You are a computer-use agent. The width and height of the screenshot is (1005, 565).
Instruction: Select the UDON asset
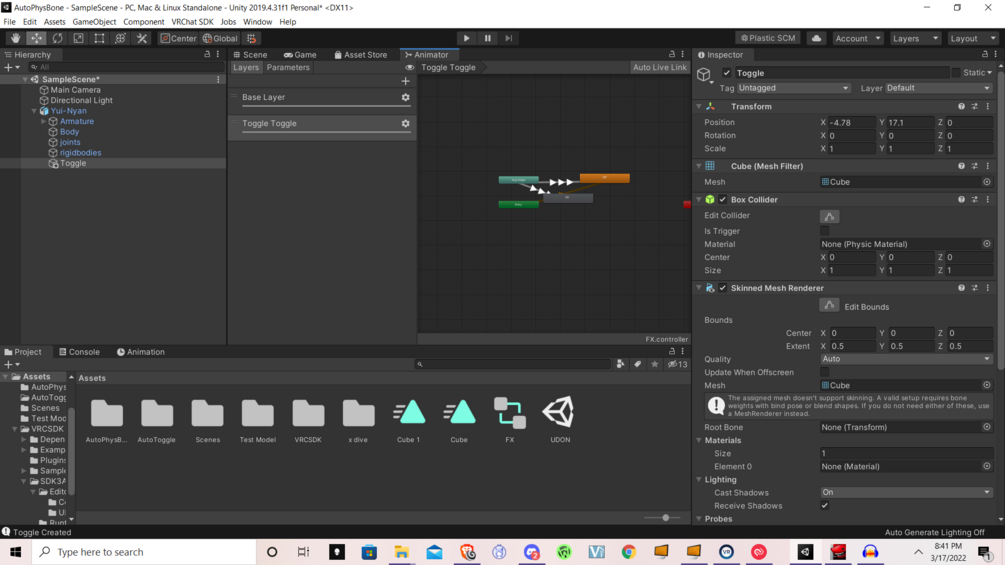pos(560,420)
